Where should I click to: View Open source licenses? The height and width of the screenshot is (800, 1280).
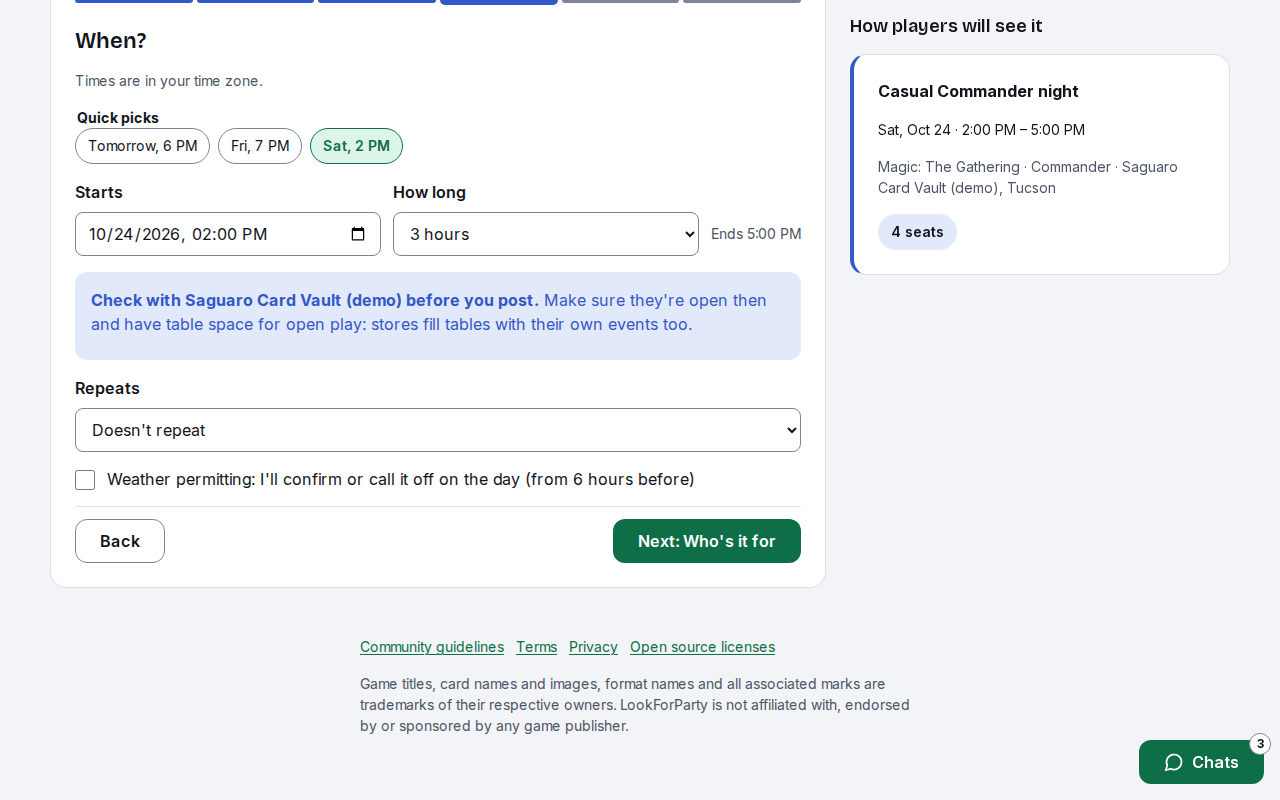point(702,647)
